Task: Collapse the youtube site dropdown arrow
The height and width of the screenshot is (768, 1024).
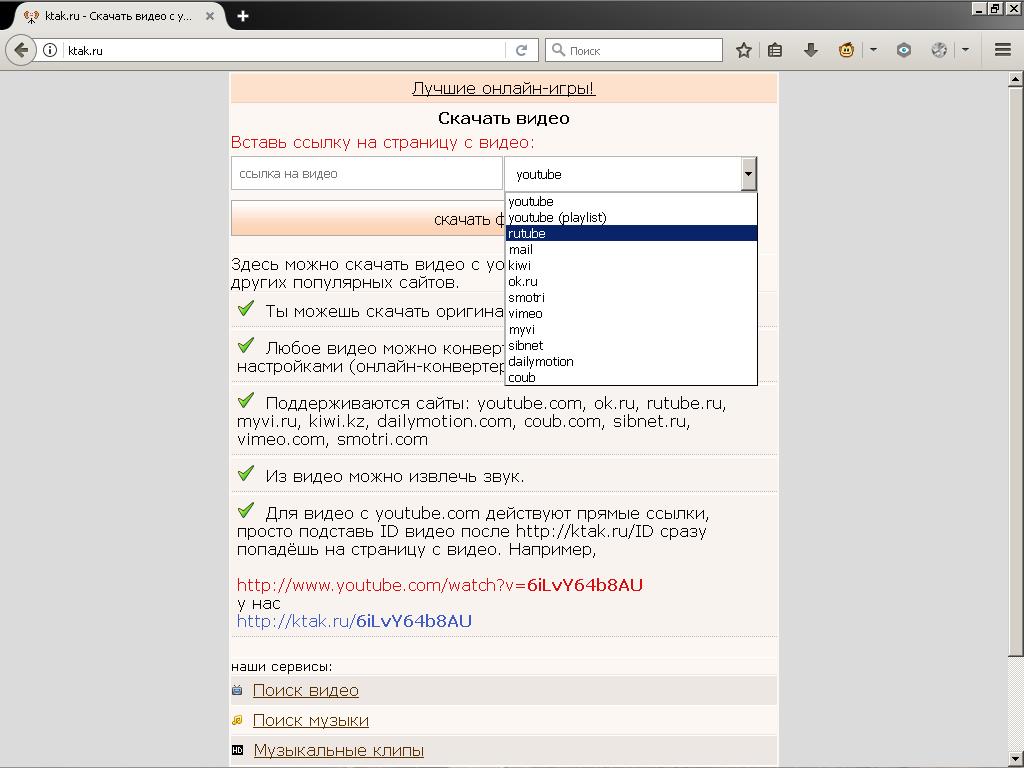Action: click(x=748, y=174)
